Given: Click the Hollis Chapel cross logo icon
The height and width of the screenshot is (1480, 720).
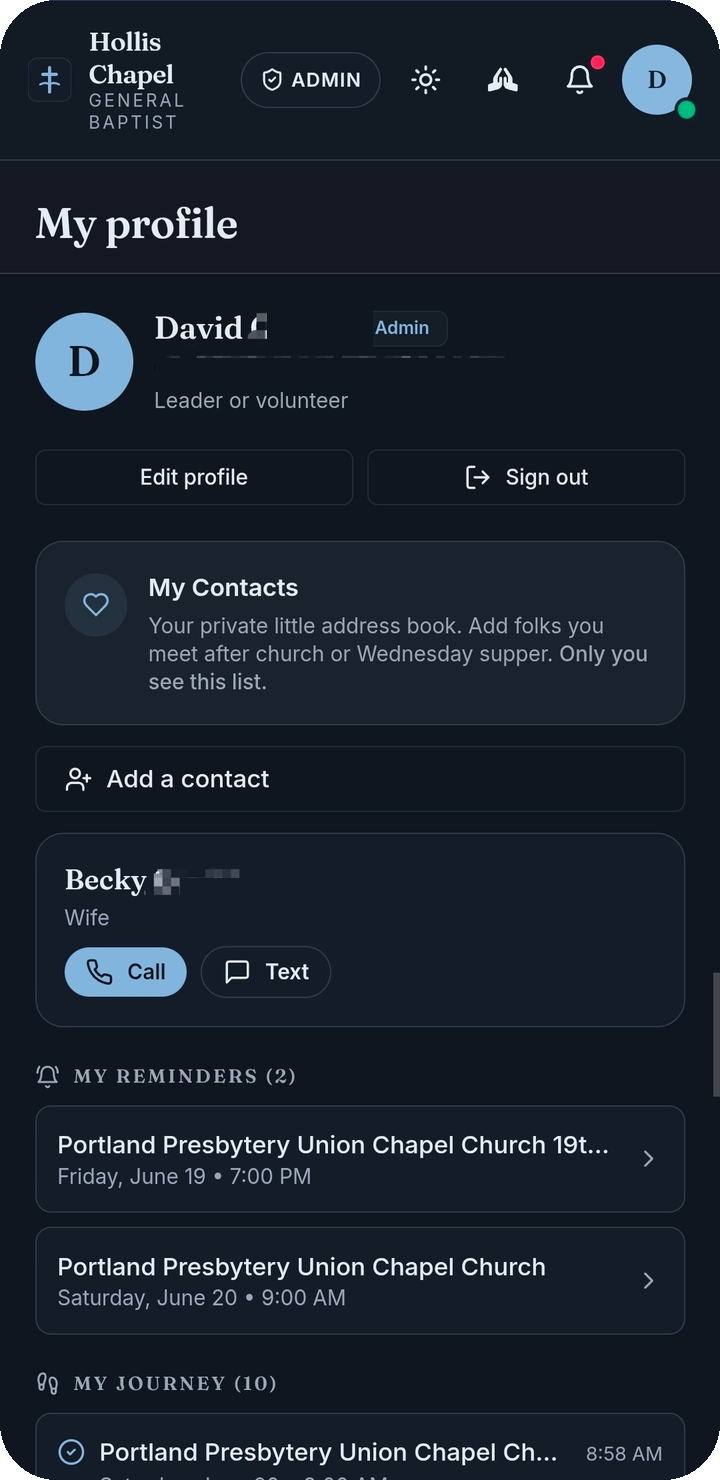Looking at the screenshot, I should click(x=49, y=80).
